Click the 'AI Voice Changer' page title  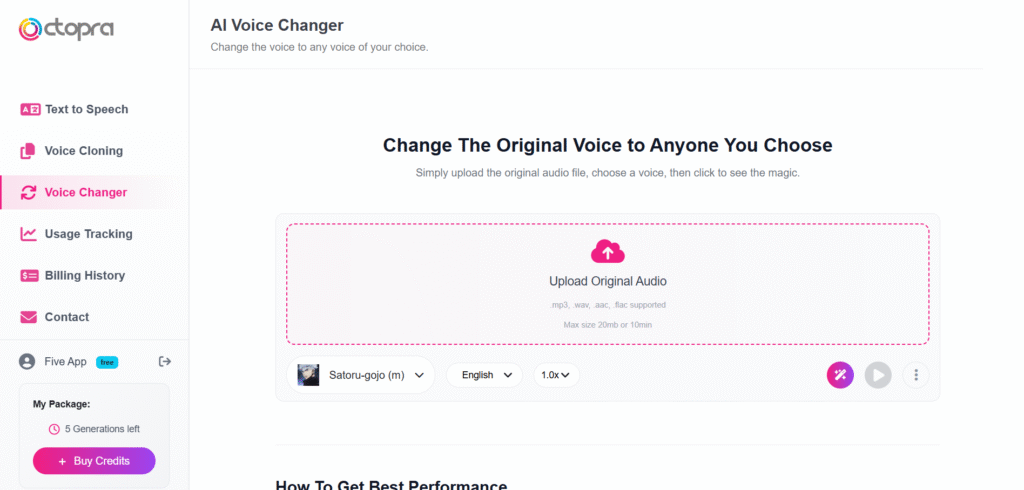click(277, 25)
